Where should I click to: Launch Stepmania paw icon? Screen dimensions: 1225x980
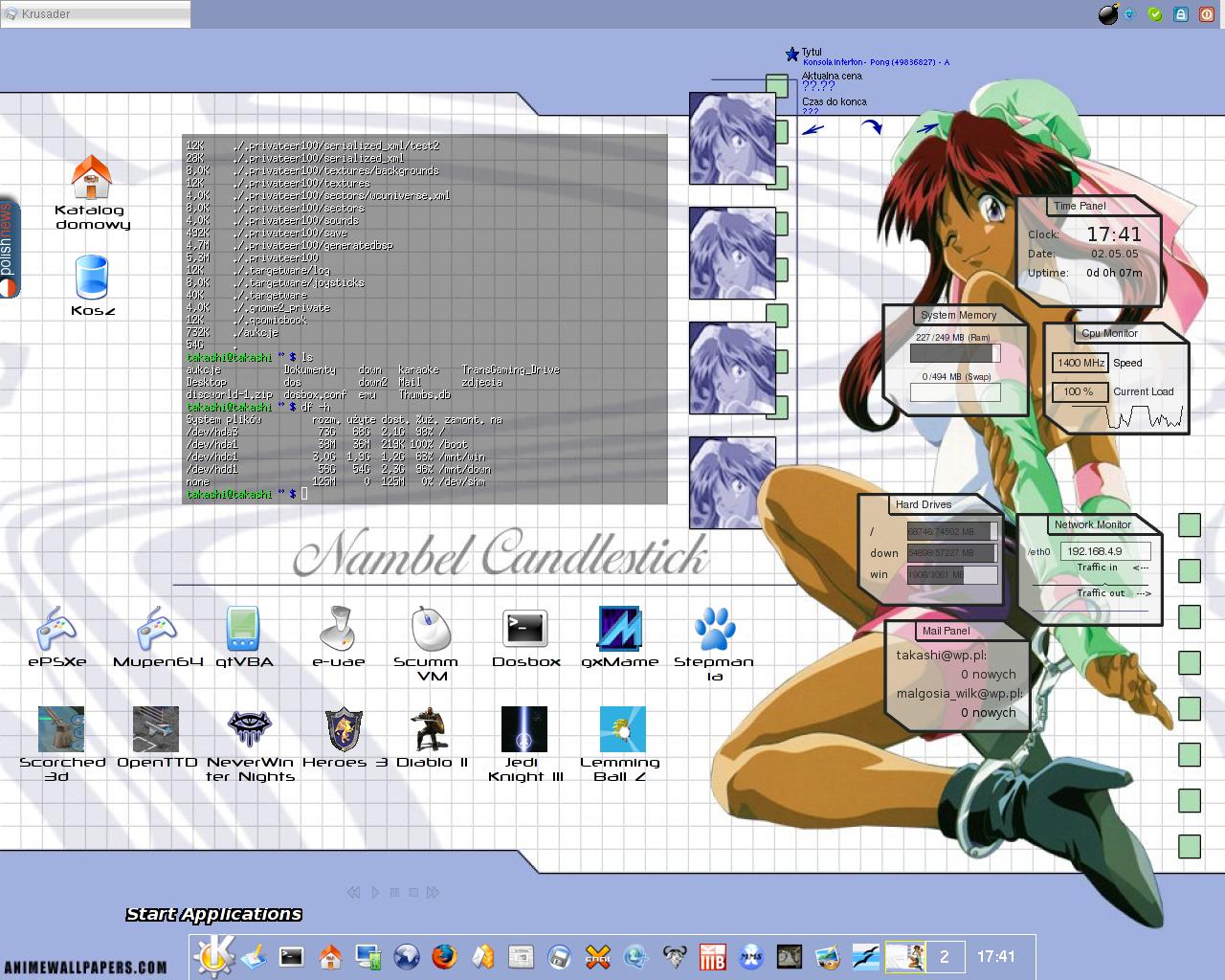pos(715,629)
